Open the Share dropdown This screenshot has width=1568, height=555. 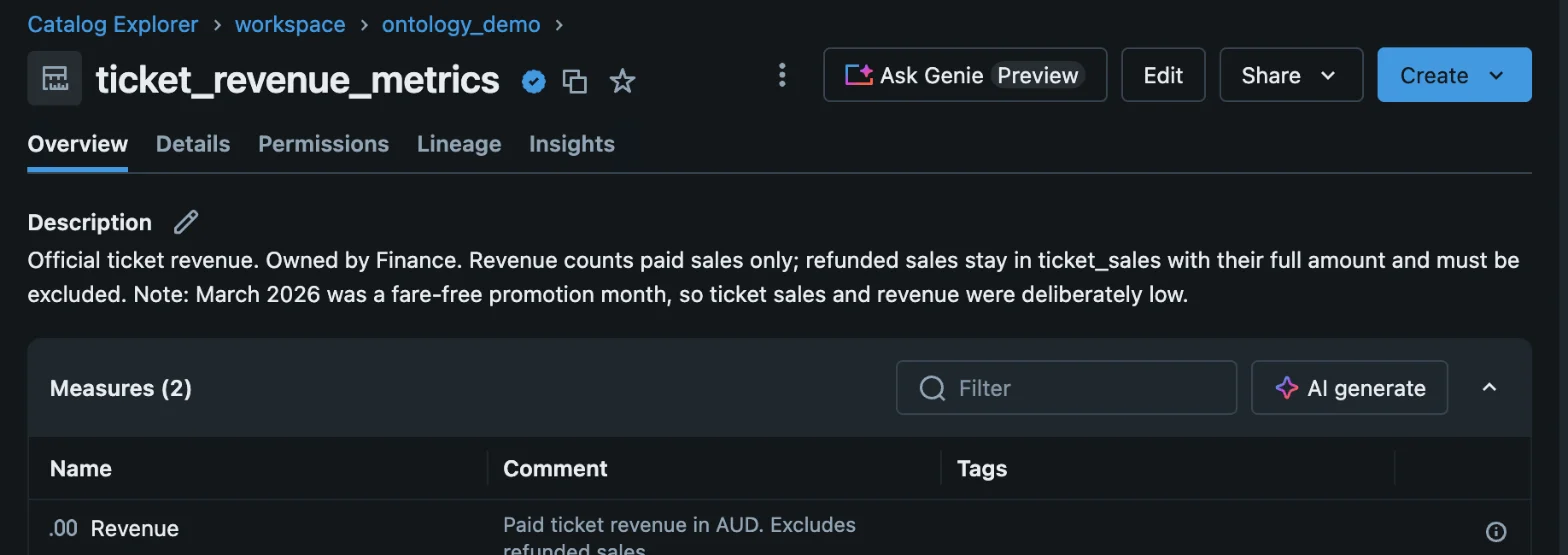[1291, 75]
